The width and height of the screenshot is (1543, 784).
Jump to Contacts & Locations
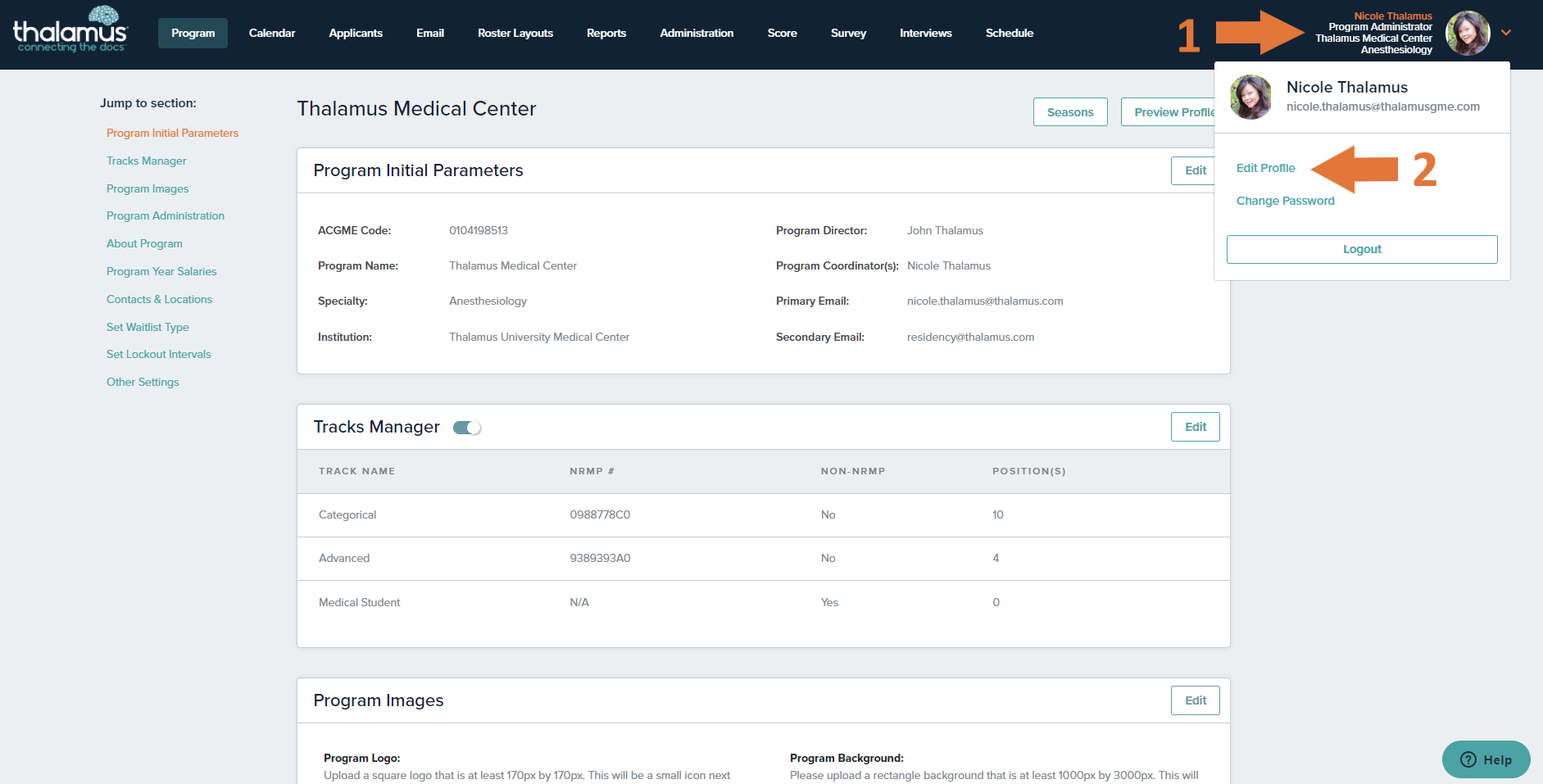coord(159,299)
